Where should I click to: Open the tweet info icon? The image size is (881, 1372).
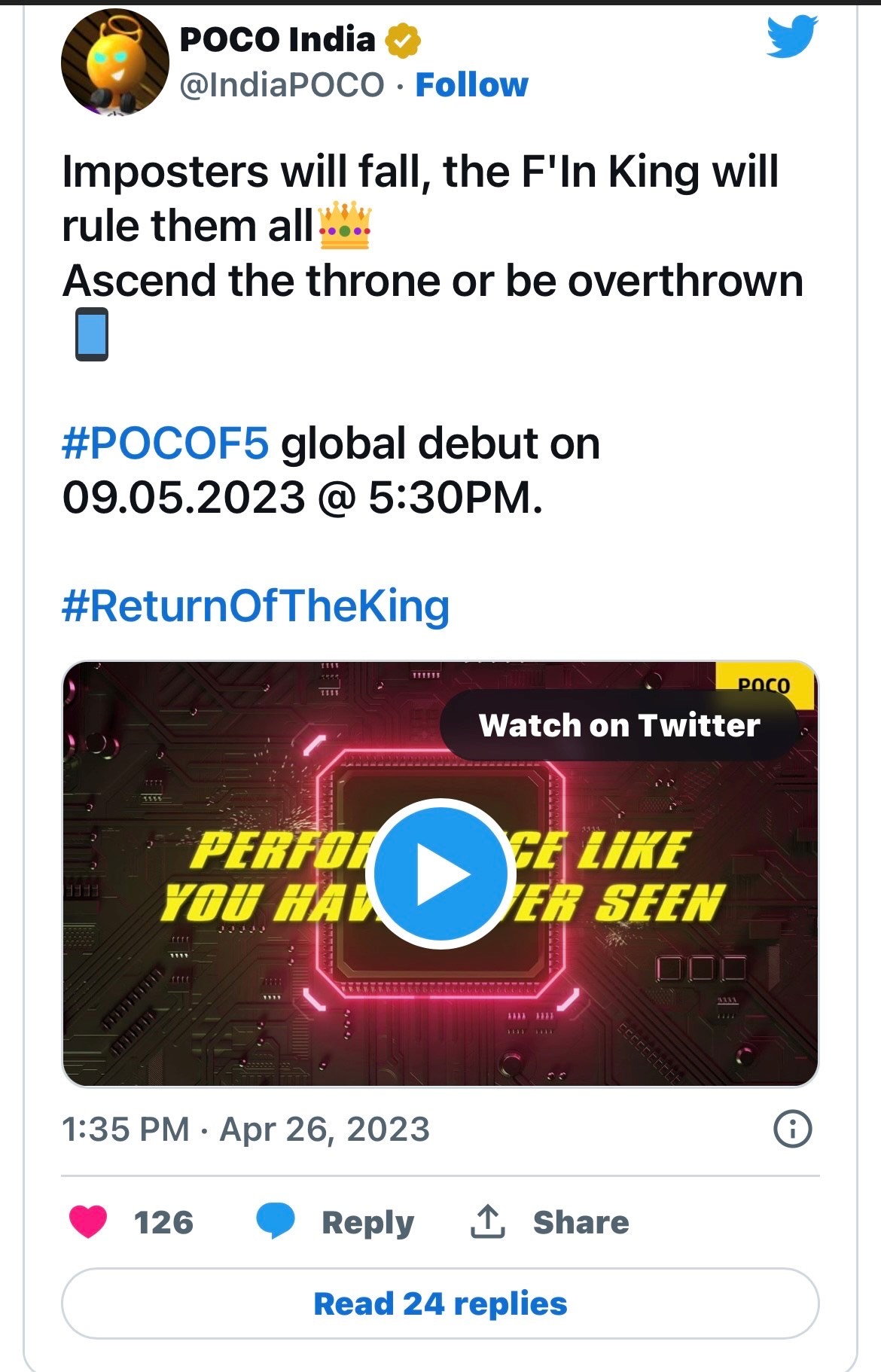792,1129
